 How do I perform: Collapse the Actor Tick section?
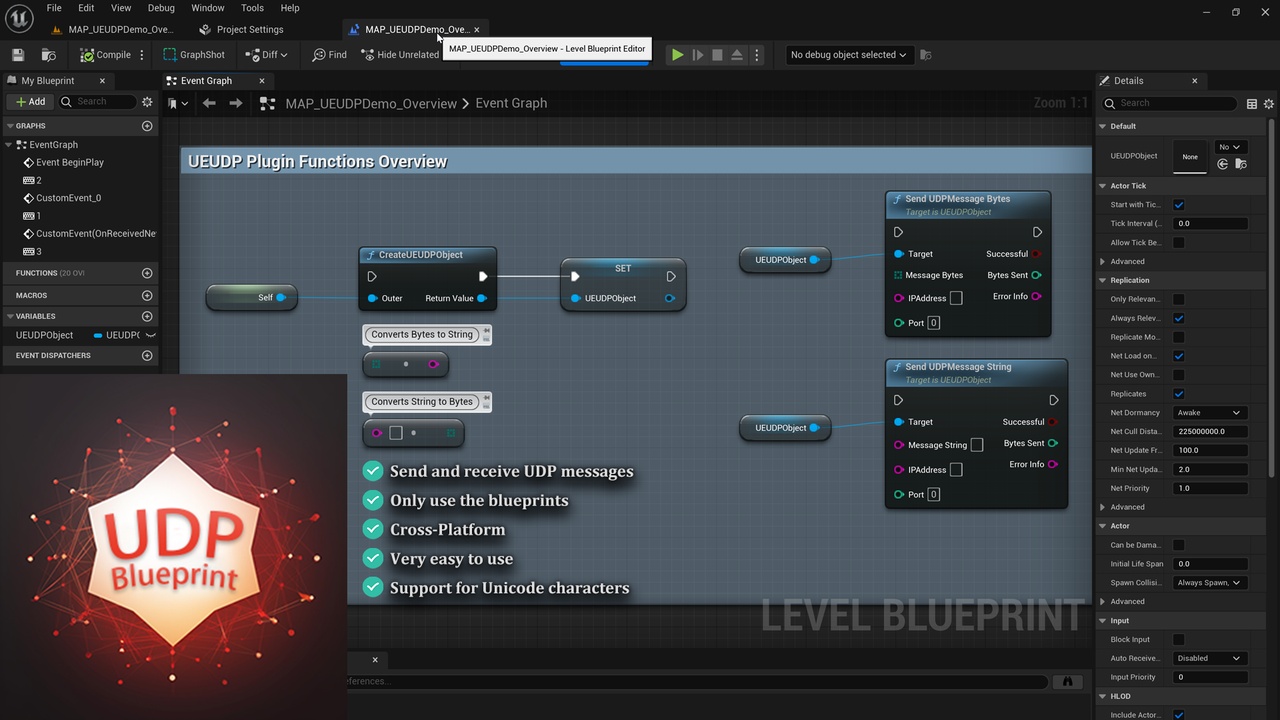(1103, 186)
